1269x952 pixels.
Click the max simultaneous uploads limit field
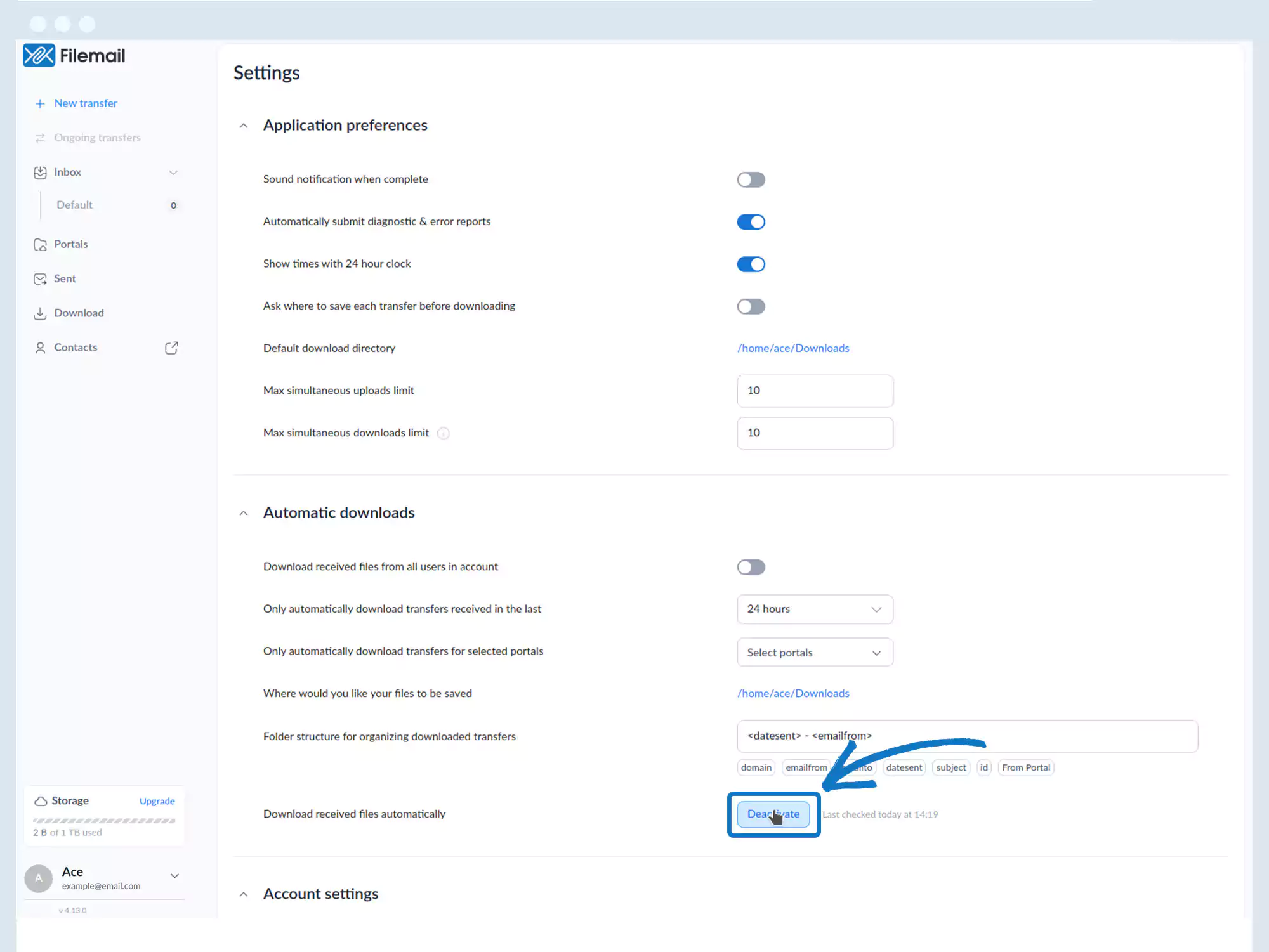[815, 391]
